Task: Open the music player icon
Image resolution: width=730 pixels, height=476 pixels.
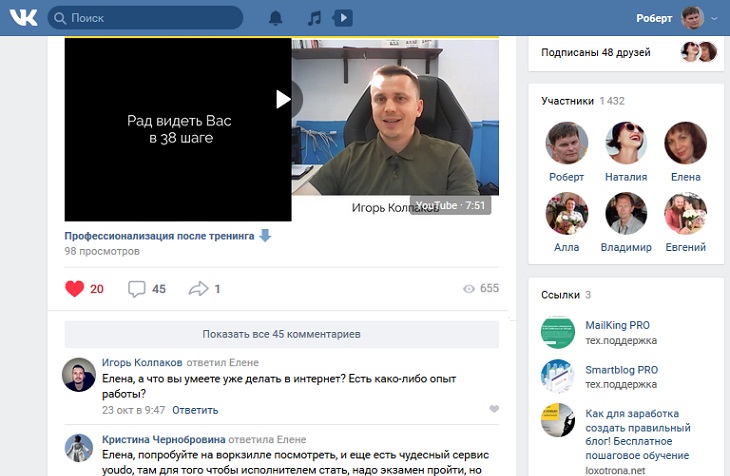Action: click(314, 18)
